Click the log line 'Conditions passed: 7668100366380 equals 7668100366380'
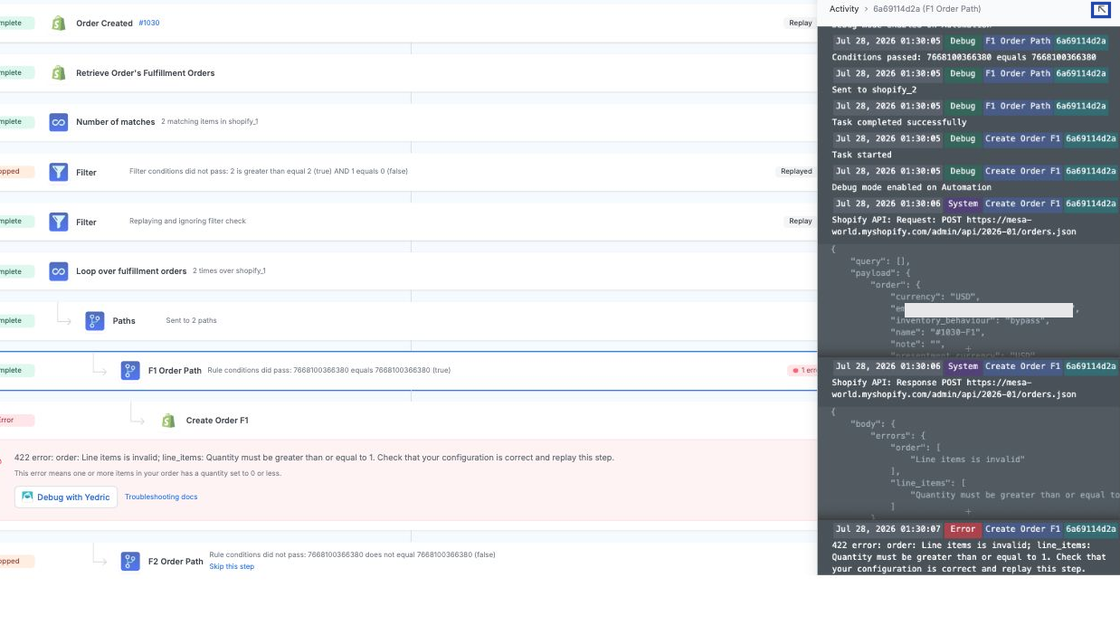Screen dimensions: 1120x625 [964, 57]
